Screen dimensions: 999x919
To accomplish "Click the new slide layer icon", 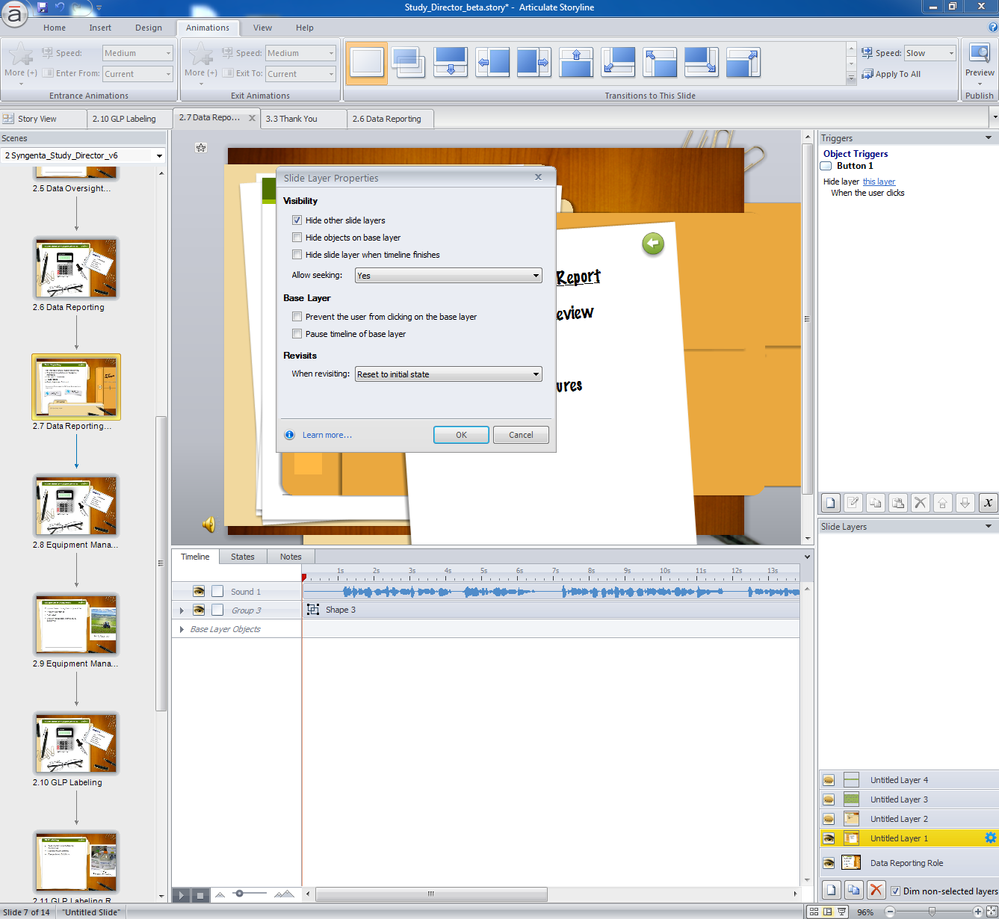I will tap(830, 890).
